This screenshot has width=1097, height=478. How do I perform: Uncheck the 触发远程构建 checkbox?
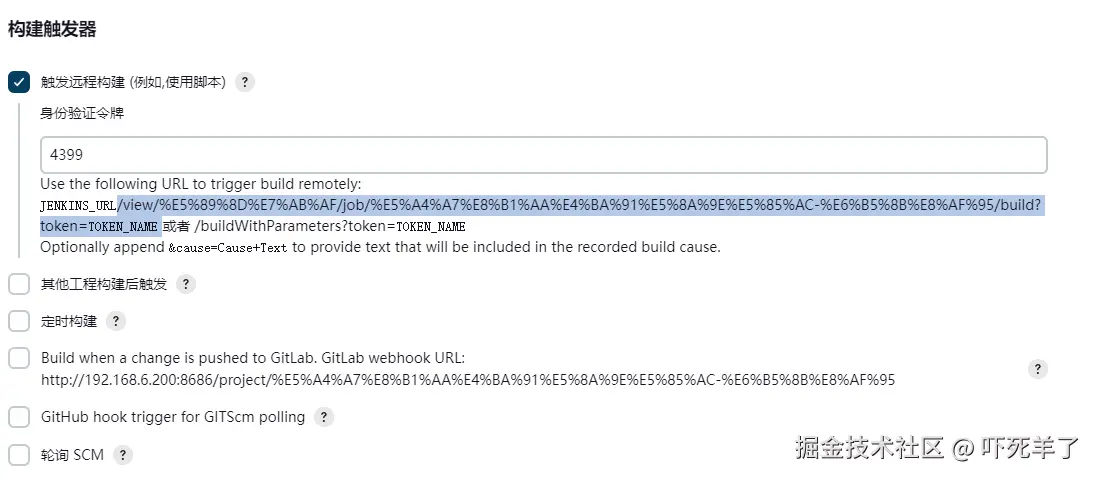pos(19,82)
